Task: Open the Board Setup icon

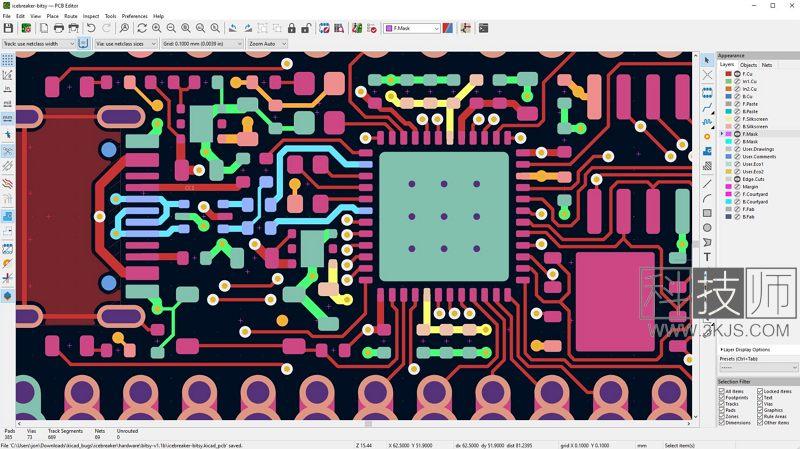Action: [x=26, y=29]
